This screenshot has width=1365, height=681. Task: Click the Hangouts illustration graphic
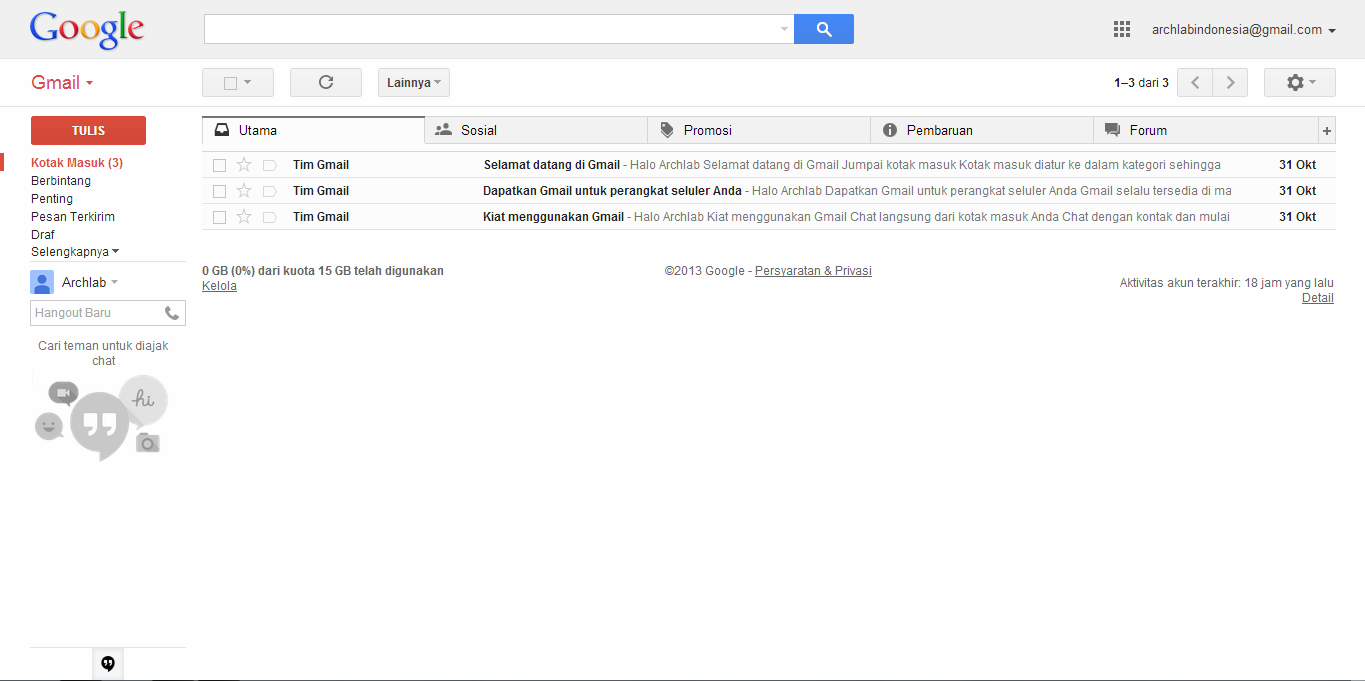pos(101,417)
